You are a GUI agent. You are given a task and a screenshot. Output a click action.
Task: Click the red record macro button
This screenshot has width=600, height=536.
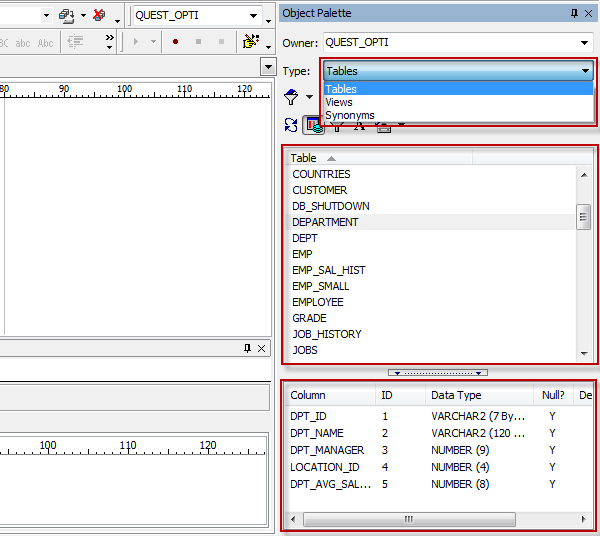tap(176, 42)
